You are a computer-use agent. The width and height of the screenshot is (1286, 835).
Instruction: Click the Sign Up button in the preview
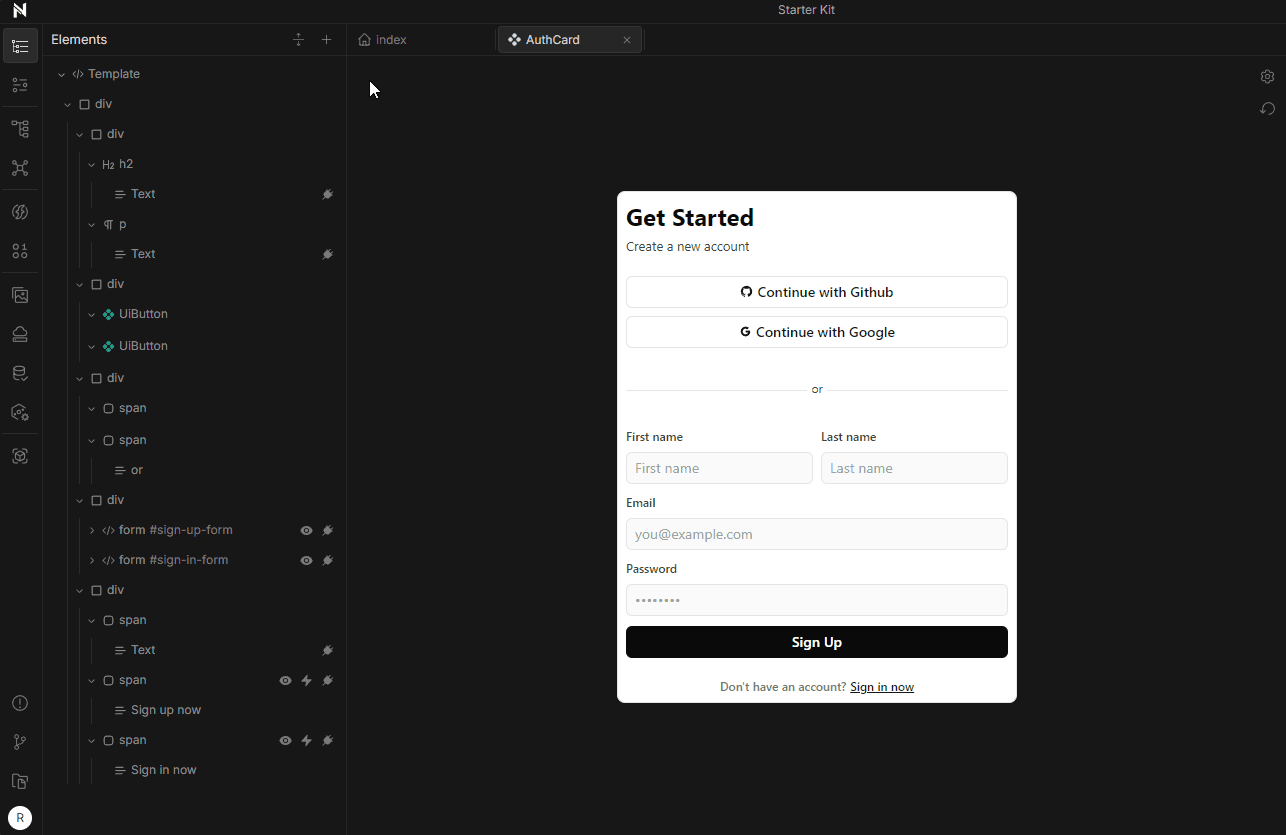[816, 642]
